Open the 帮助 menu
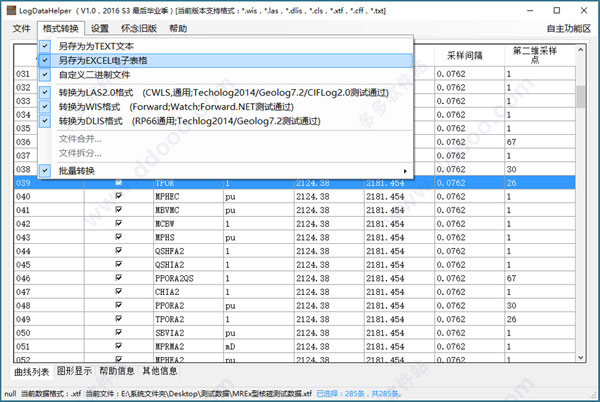This screenshot has height=402, width=600. click(x=178, y=29)
